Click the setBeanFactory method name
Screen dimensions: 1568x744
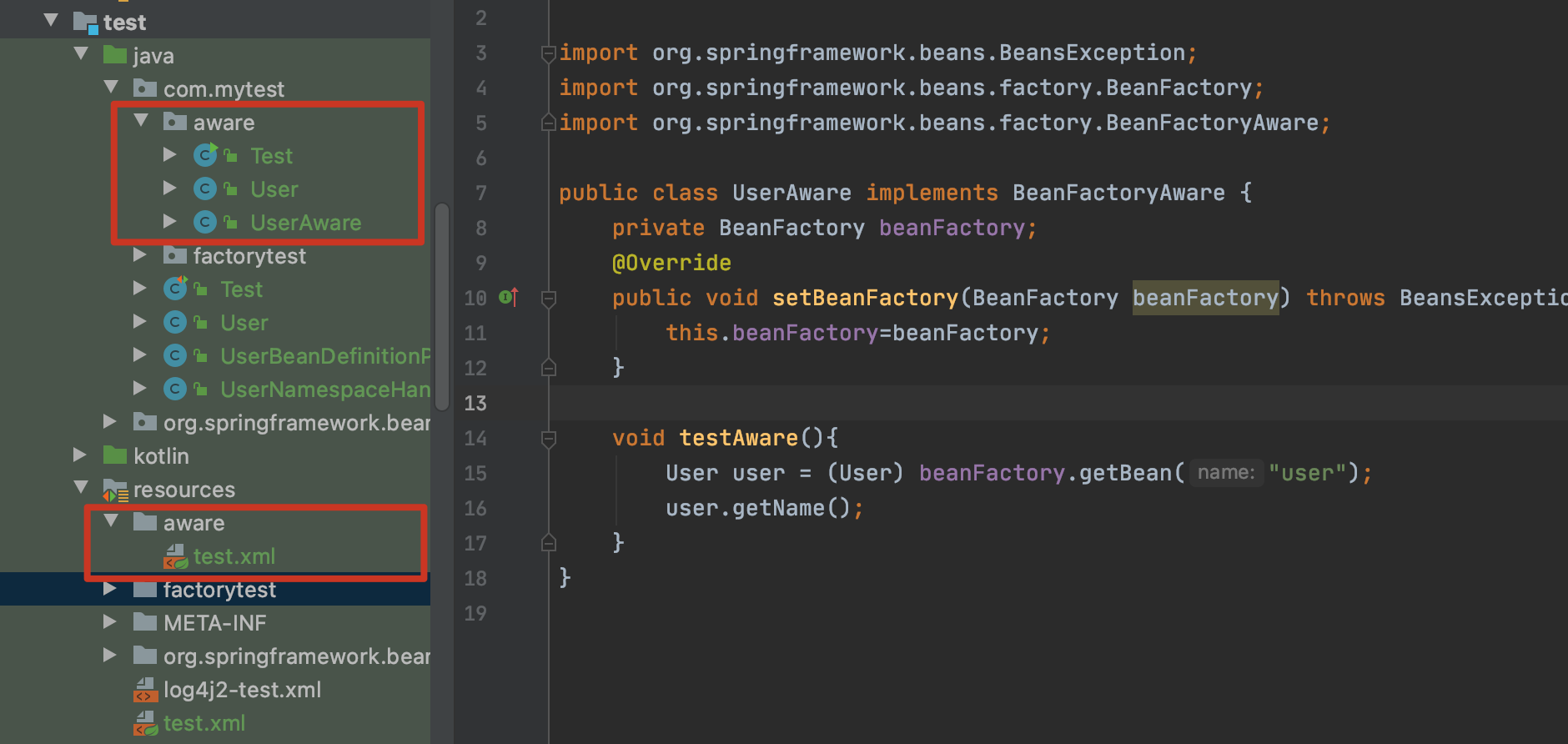point(866,298)
